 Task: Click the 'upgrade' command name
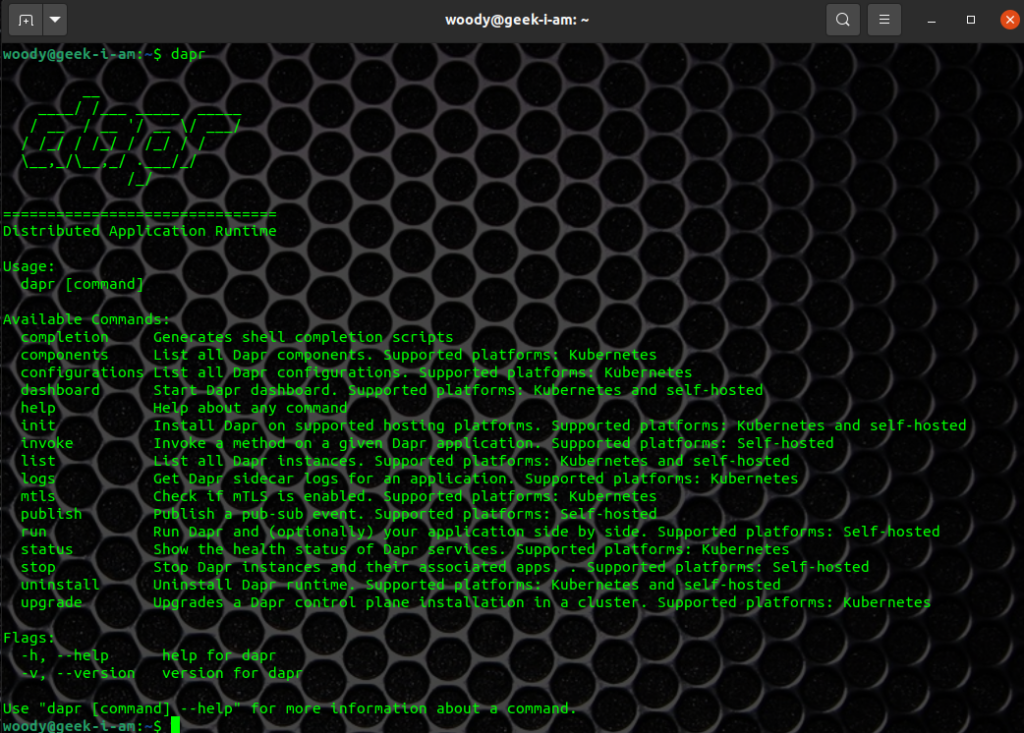click(51, 602)
